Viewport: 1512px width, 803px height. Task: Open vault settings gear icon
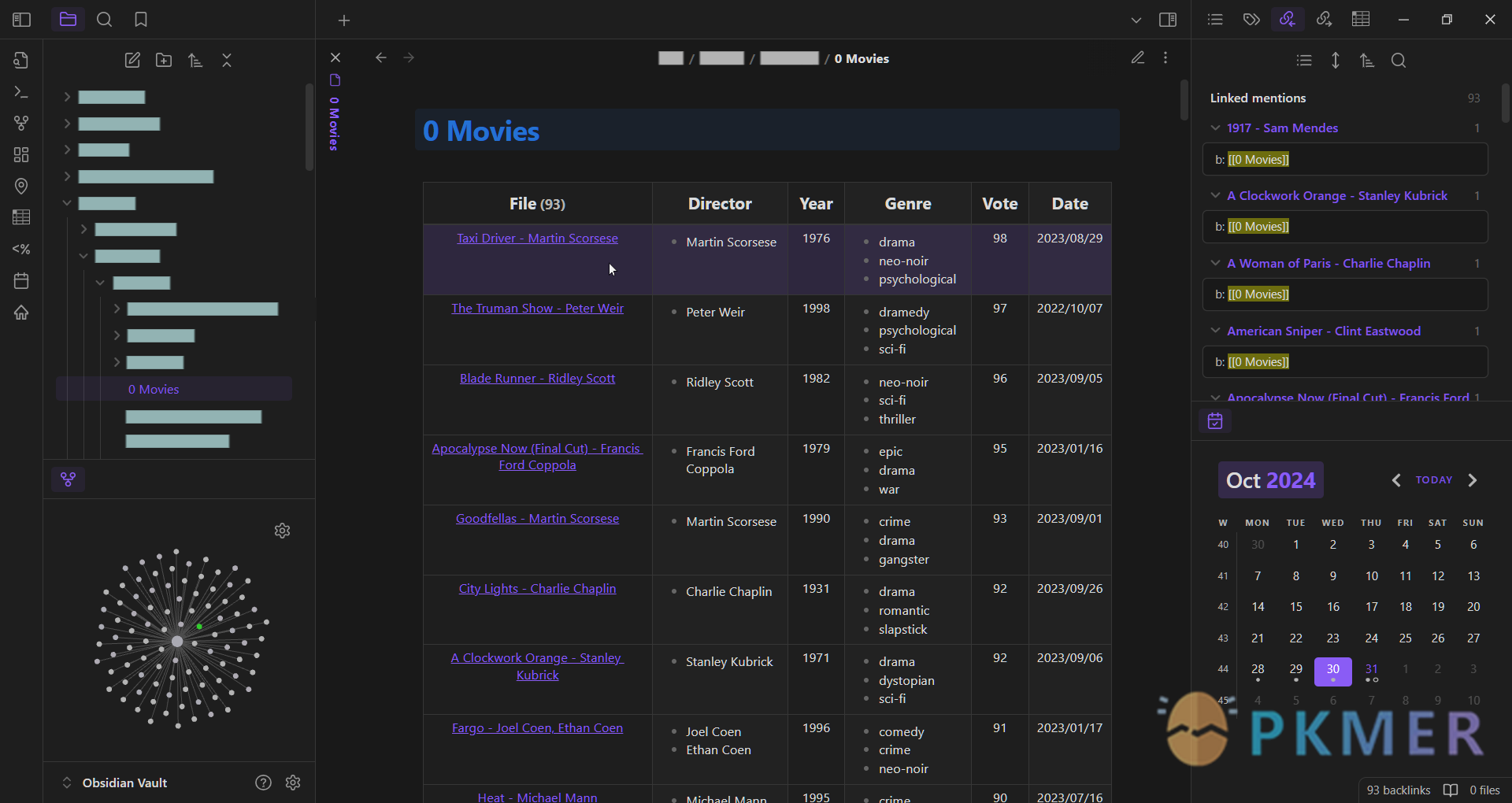click(x=293, y=783)
